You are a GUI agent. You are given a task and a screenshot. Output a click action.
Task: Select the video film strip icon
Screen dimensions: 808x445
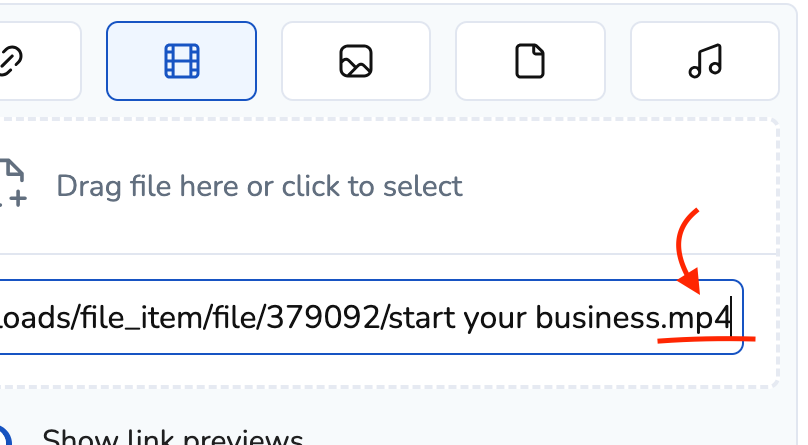click(x=181, y=61)
